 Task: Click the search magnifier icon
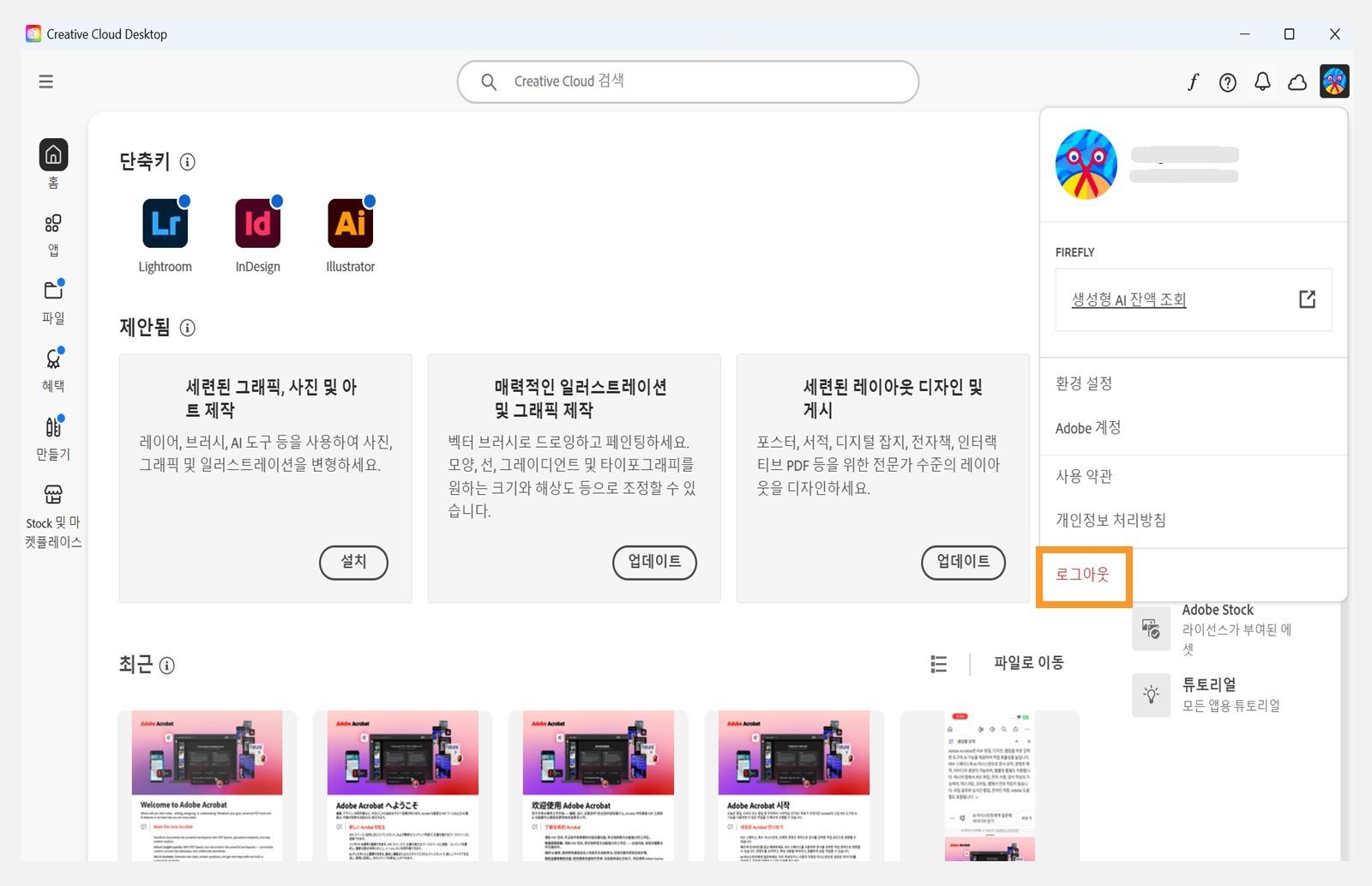489,81
